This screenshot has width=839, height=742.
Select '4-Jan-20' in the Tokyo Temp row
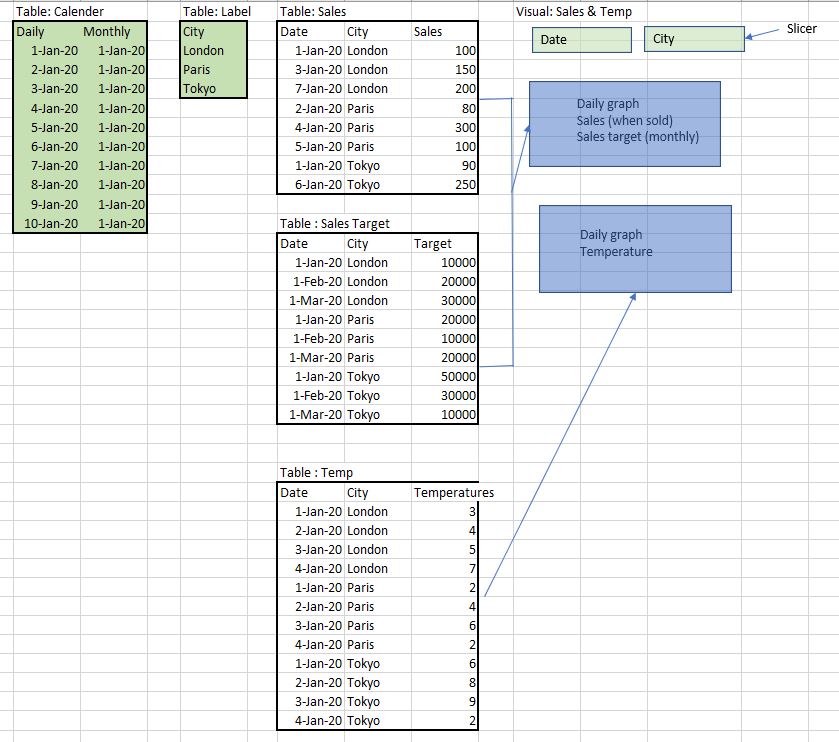tap(318, 721)
